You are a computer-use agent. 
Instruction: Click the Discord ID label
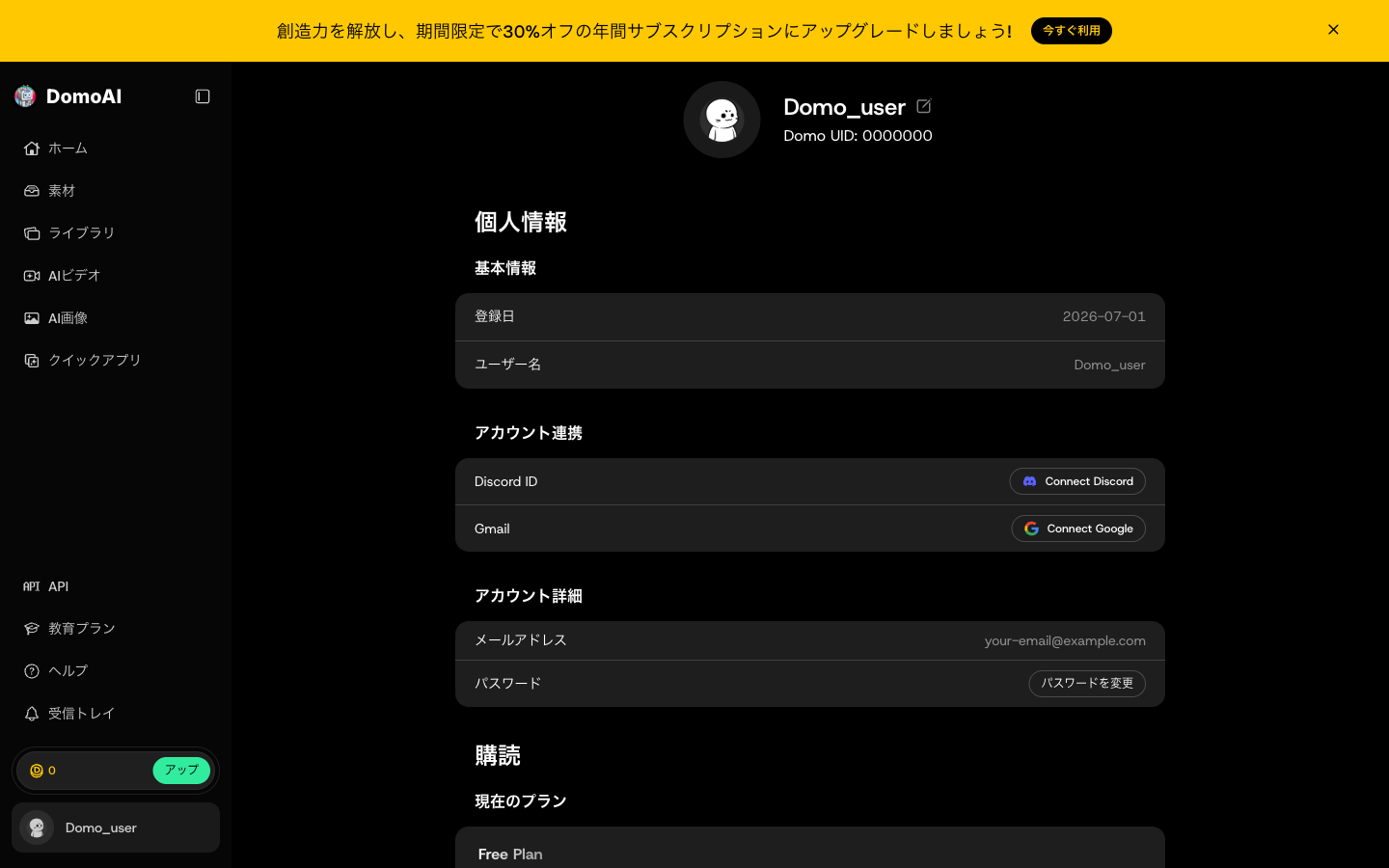[505, 481]
